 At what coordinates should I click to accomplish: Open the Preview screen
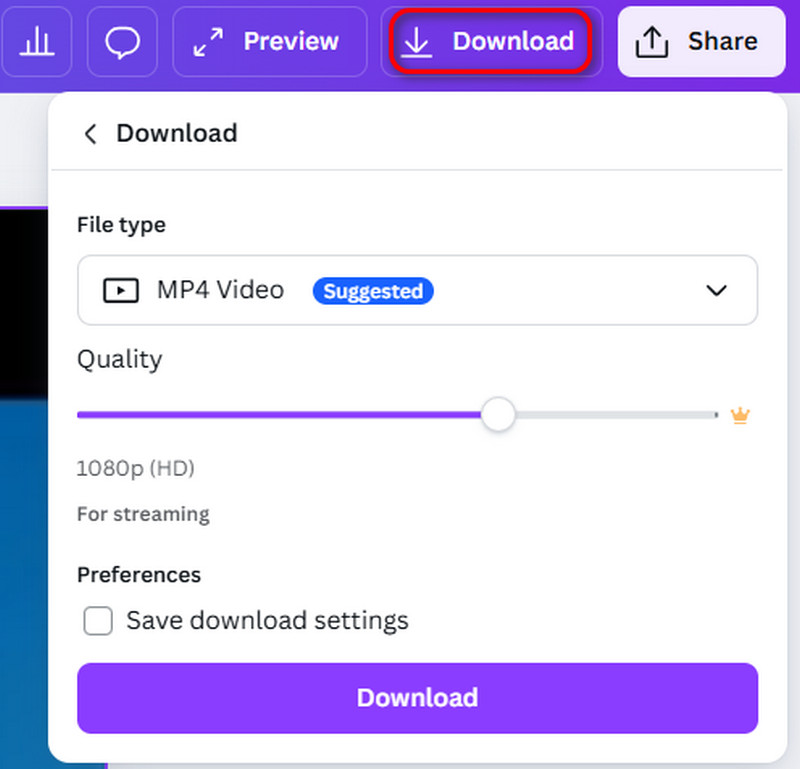pos(269,42)
